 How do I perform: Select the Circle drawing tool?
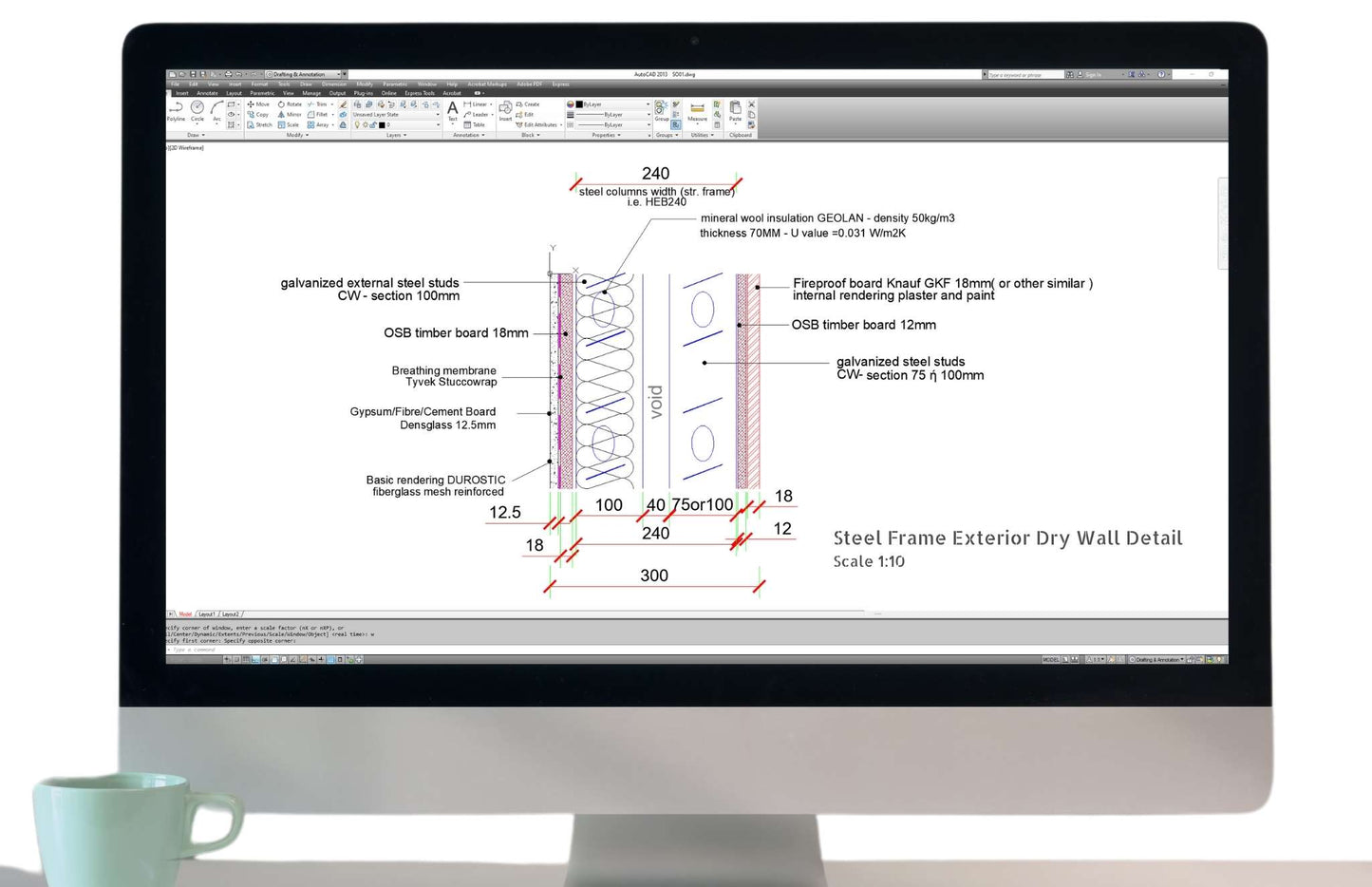(x=197, y=111)
